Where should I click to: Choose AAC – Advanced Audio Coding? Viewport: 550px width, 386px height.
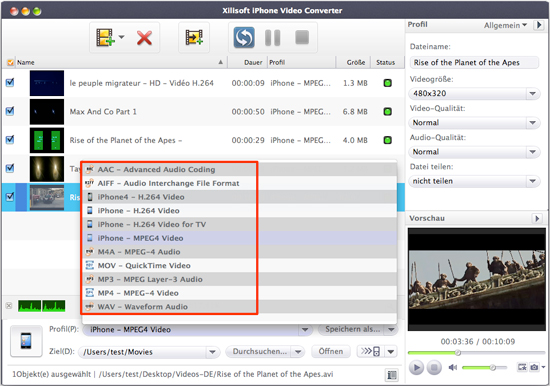239,169
